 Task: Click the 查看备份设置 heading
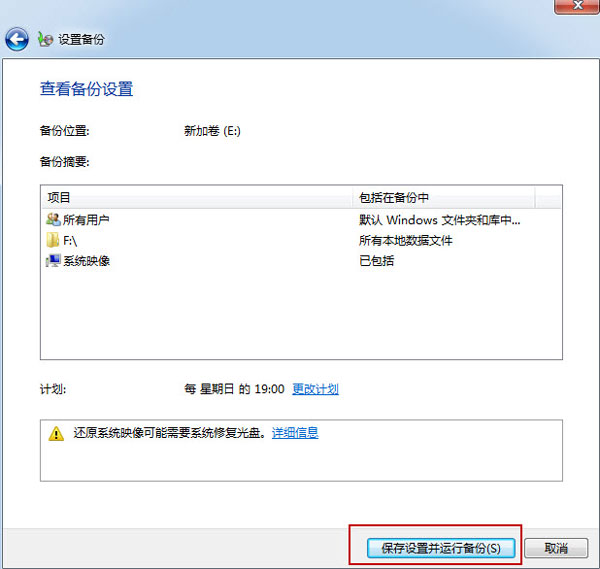(x=86, y=89)
